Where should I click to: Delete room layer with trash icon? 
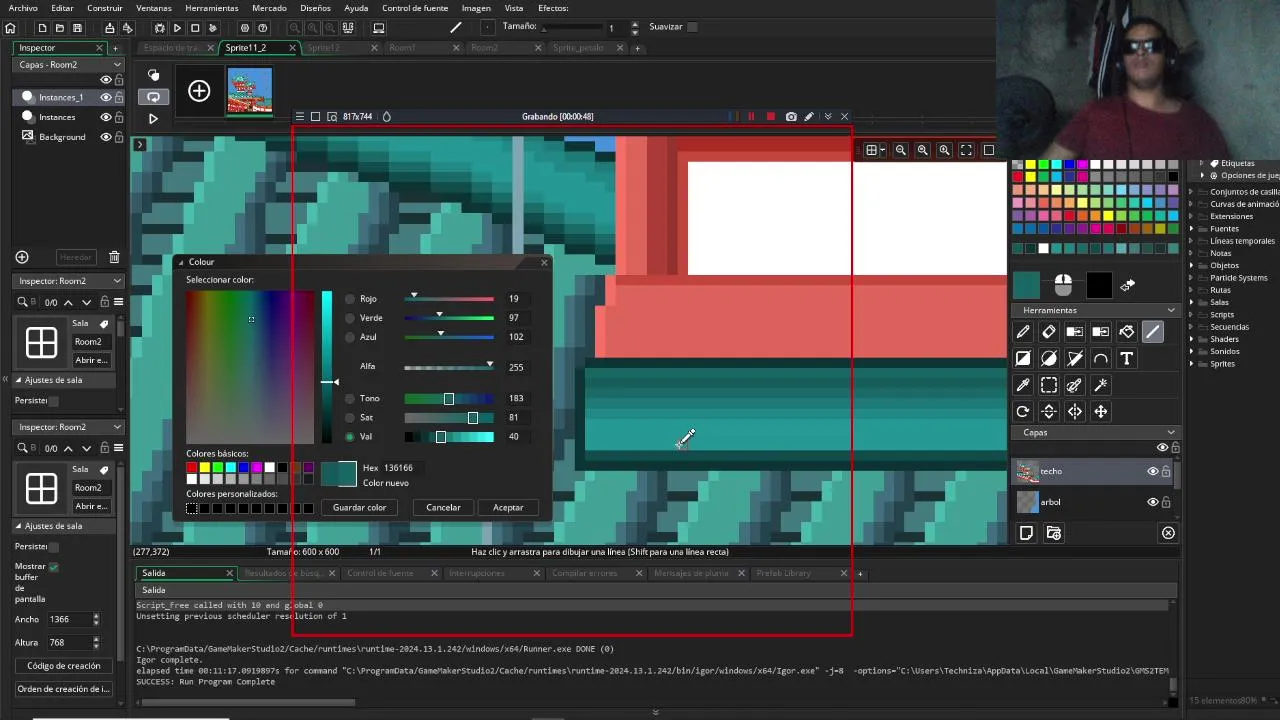coord(114,257)
